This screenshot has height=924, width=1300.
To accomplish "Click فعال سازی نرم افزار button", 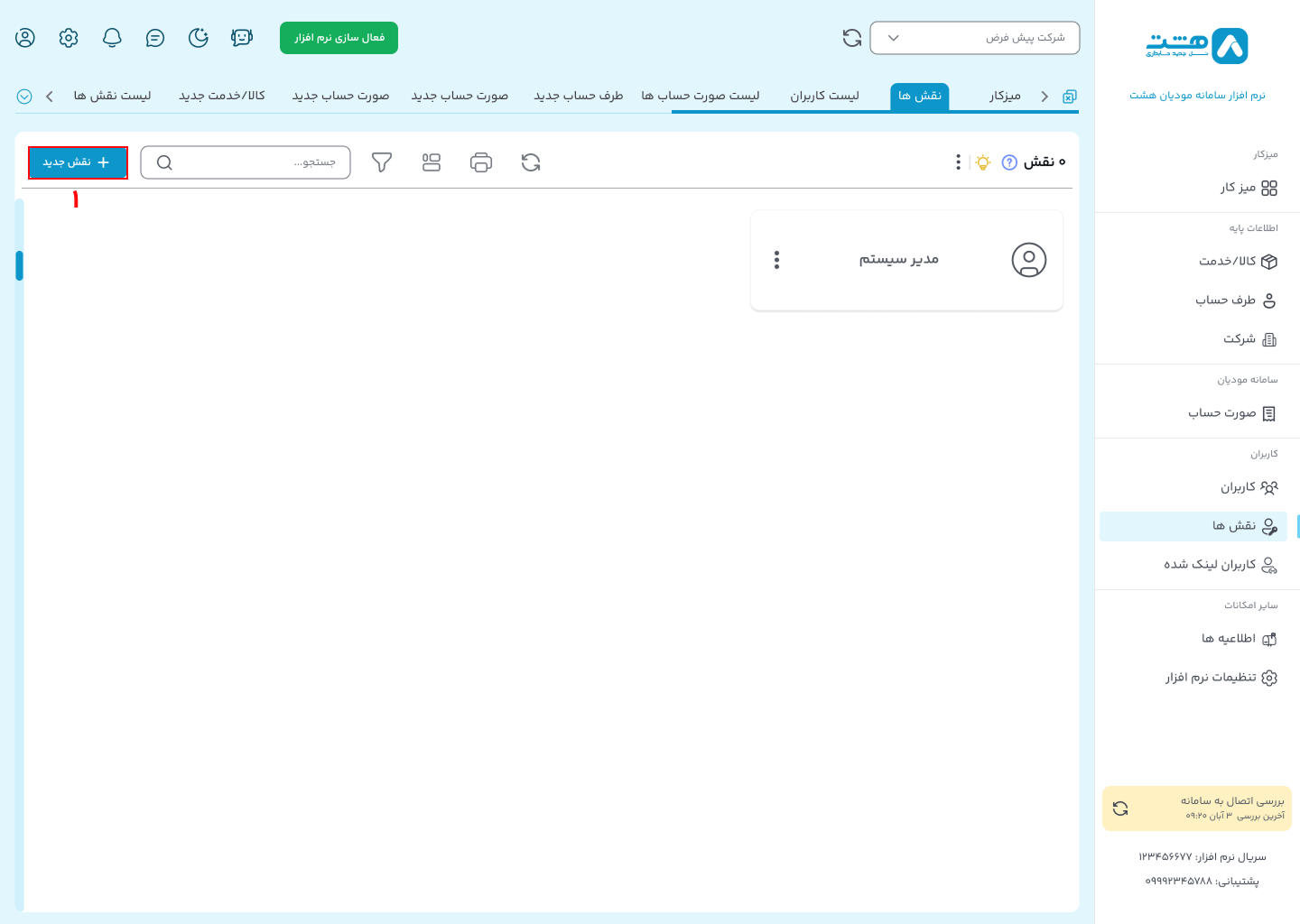I will (339, 38).
